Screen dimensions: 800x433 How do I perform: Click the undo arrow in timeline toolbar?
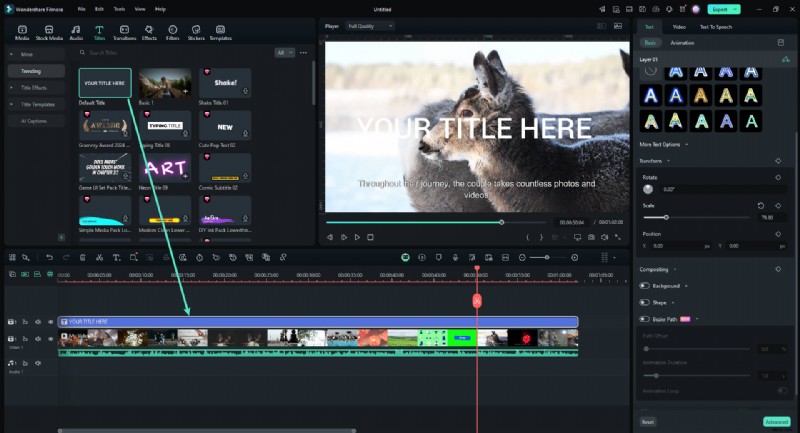tap(50, 257)
